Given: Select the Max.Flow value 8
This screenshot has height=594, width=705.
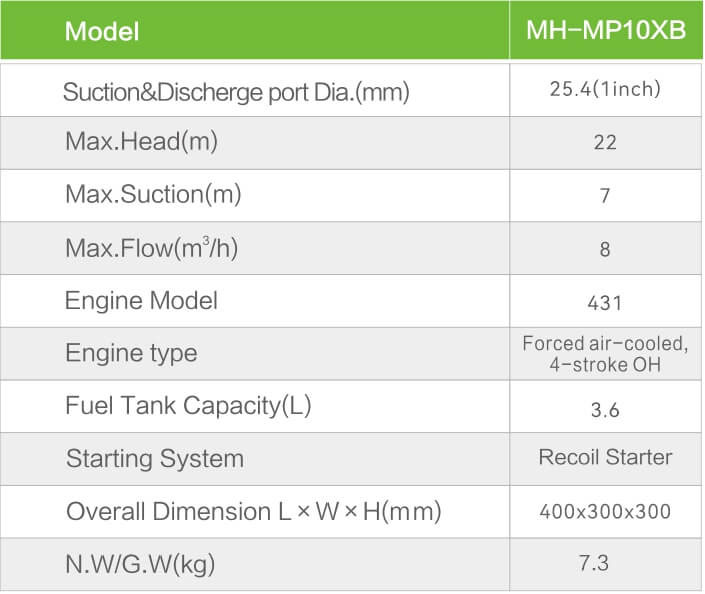Looking at the screenshot, I should (605, 248).
